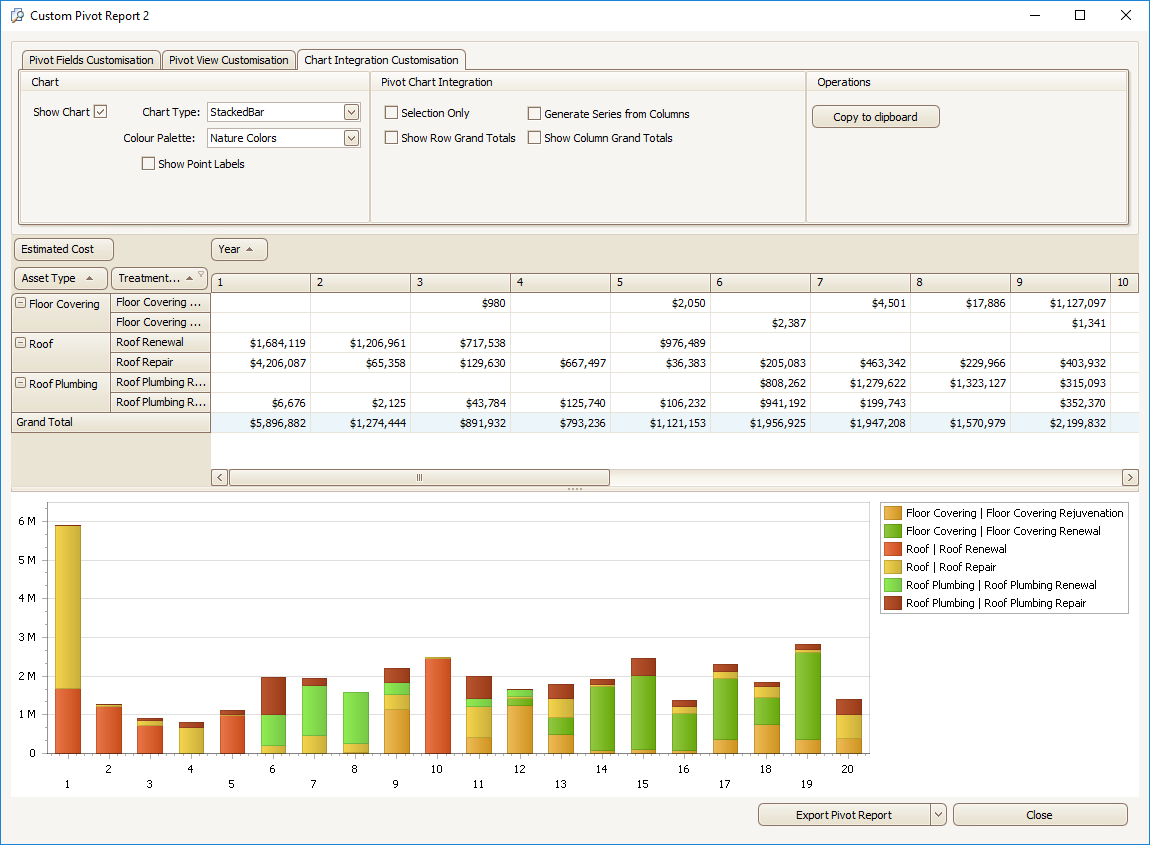Collapse the Floor Covering group row
The height and width of the screenshot is (845, 1150).
tap(20, 303)
